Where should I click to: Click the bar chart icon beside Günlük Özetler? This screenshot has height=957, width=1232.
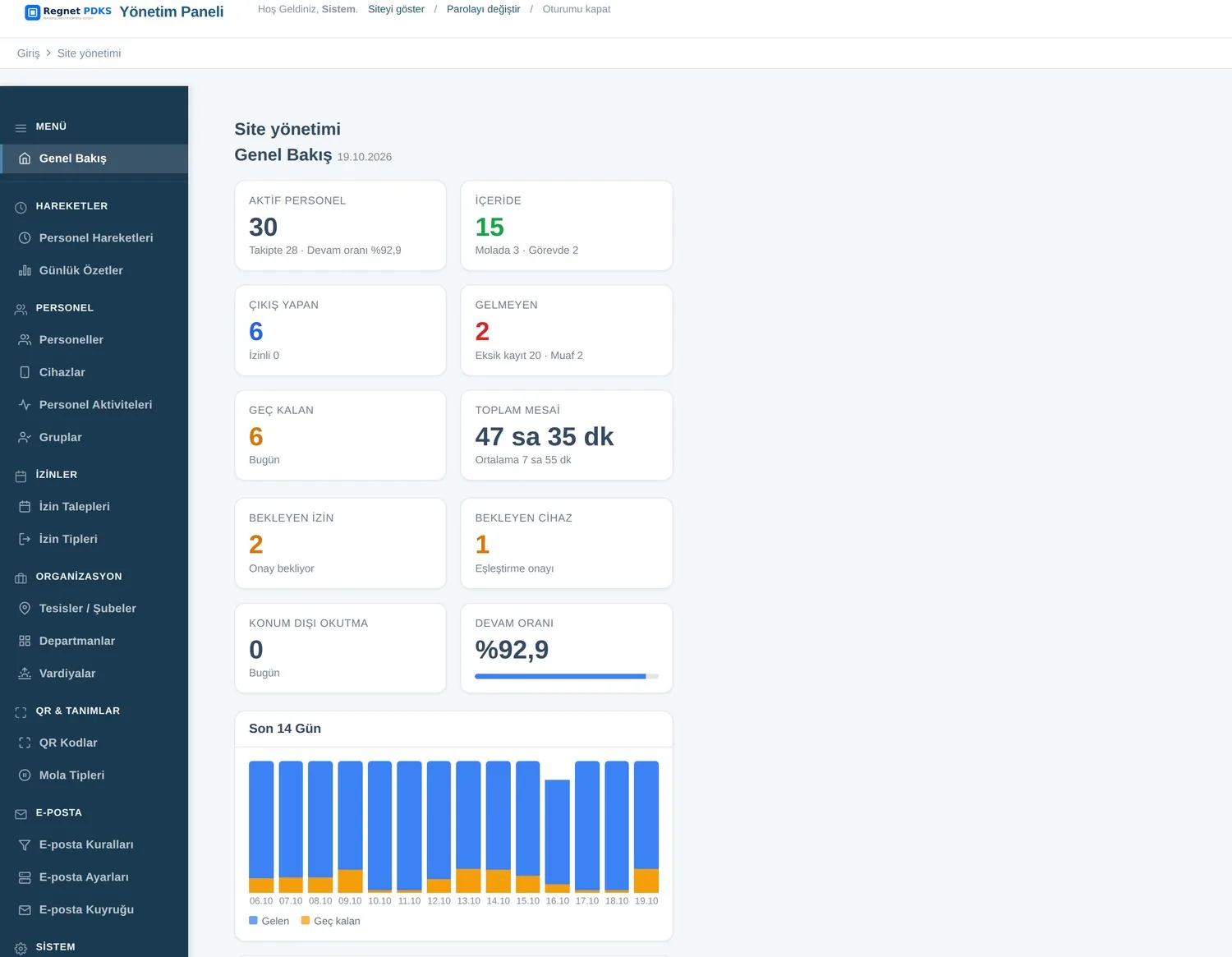[x=25, y=270]
